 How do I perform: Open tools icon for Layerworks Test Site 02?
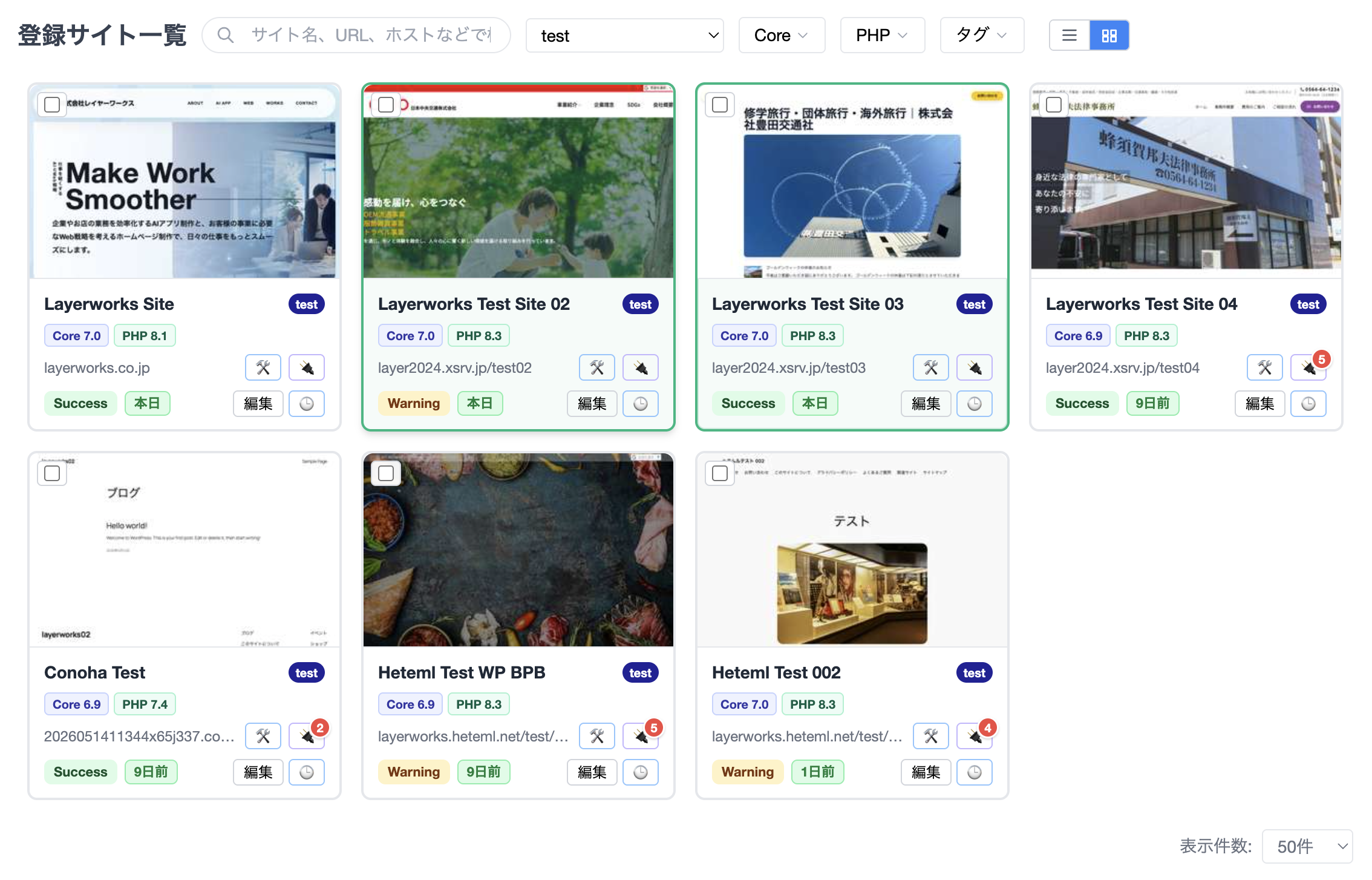(597, 367)
